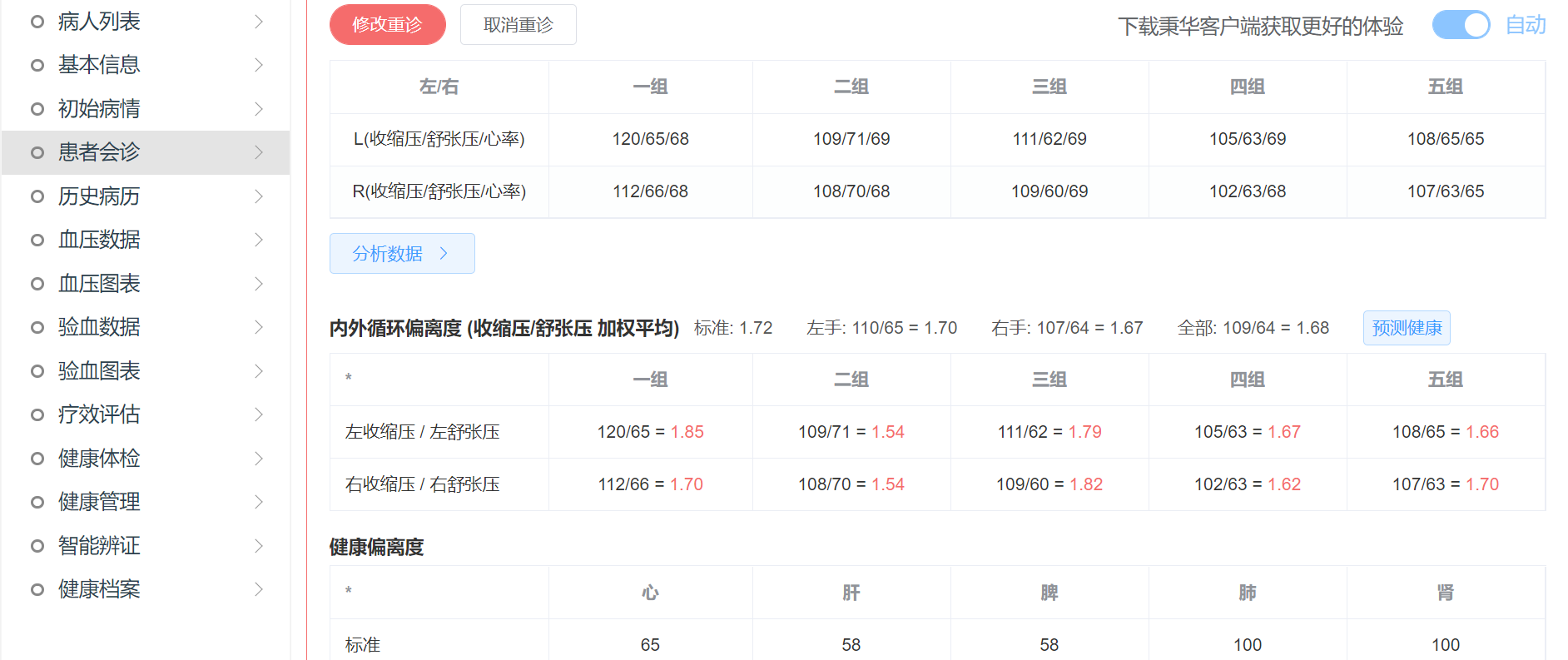Image resolution: width=1568 pixels, height=660 pixels.
Task: Click the red 修改重诊 button
Action: [x=387, y=25]
